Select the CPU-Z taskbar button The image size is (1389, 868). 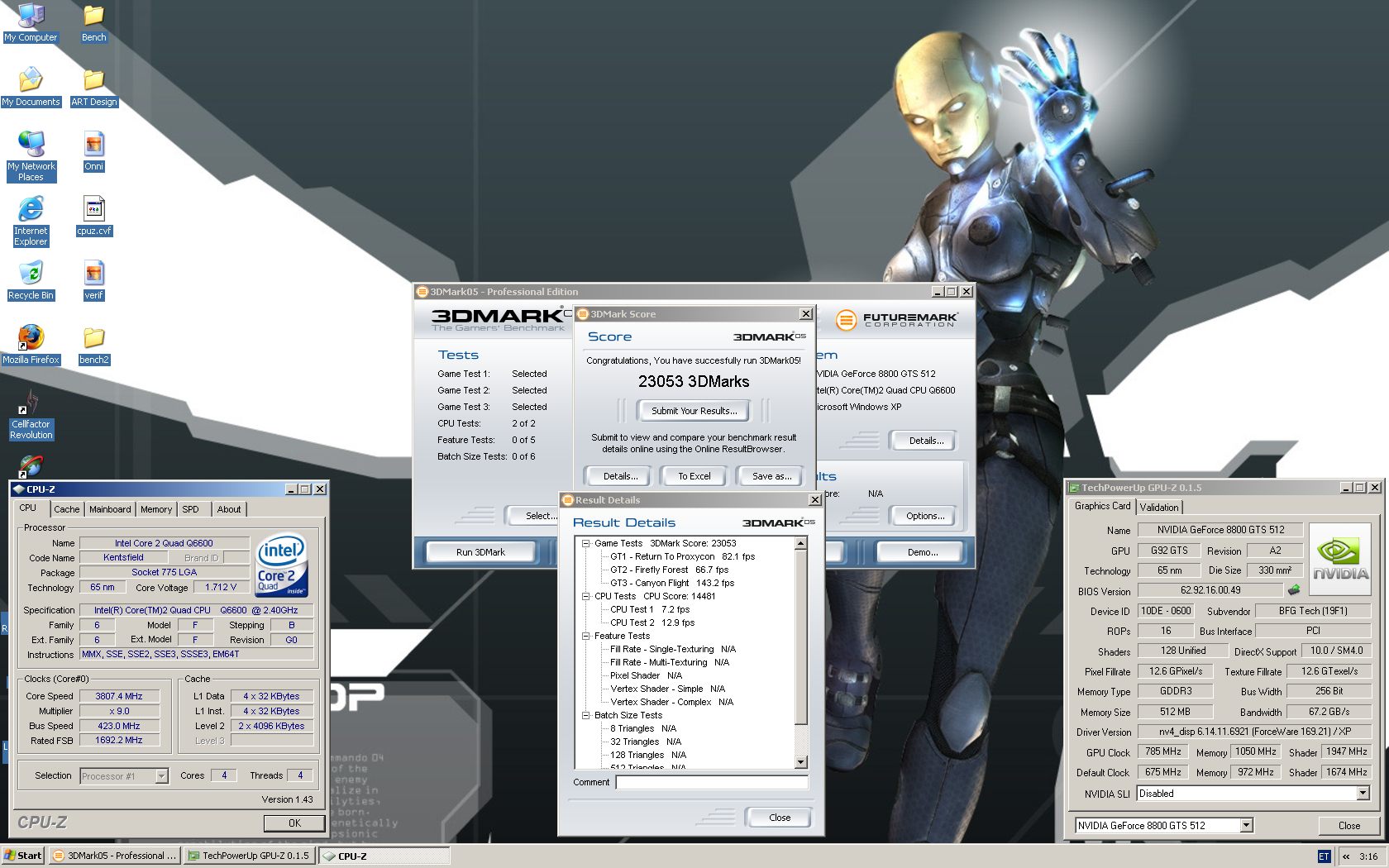click(x=384, y=856)
